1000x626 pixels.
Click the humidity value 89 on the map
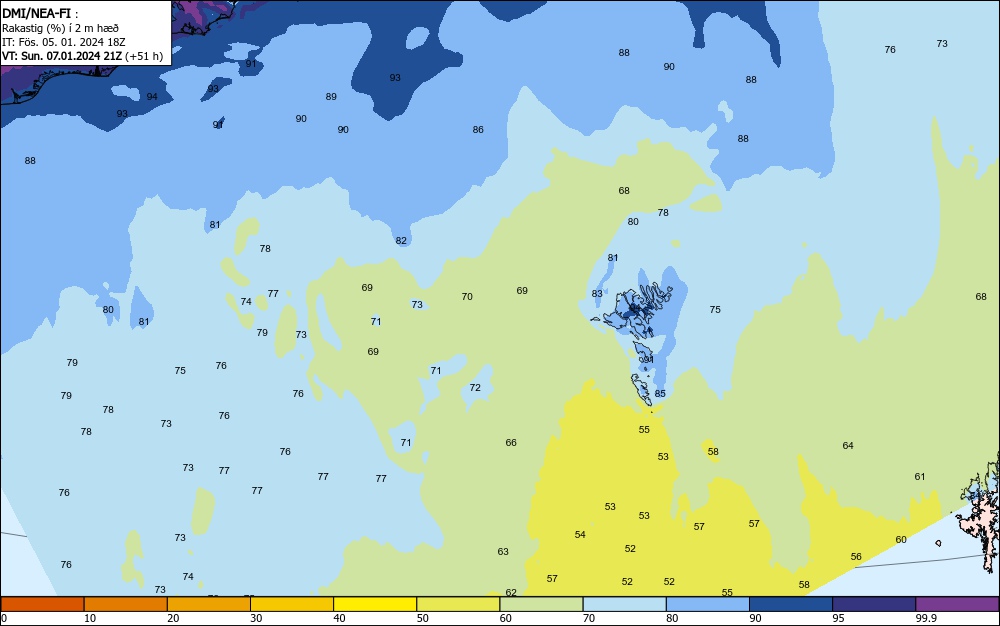click(x=331, y=97)
